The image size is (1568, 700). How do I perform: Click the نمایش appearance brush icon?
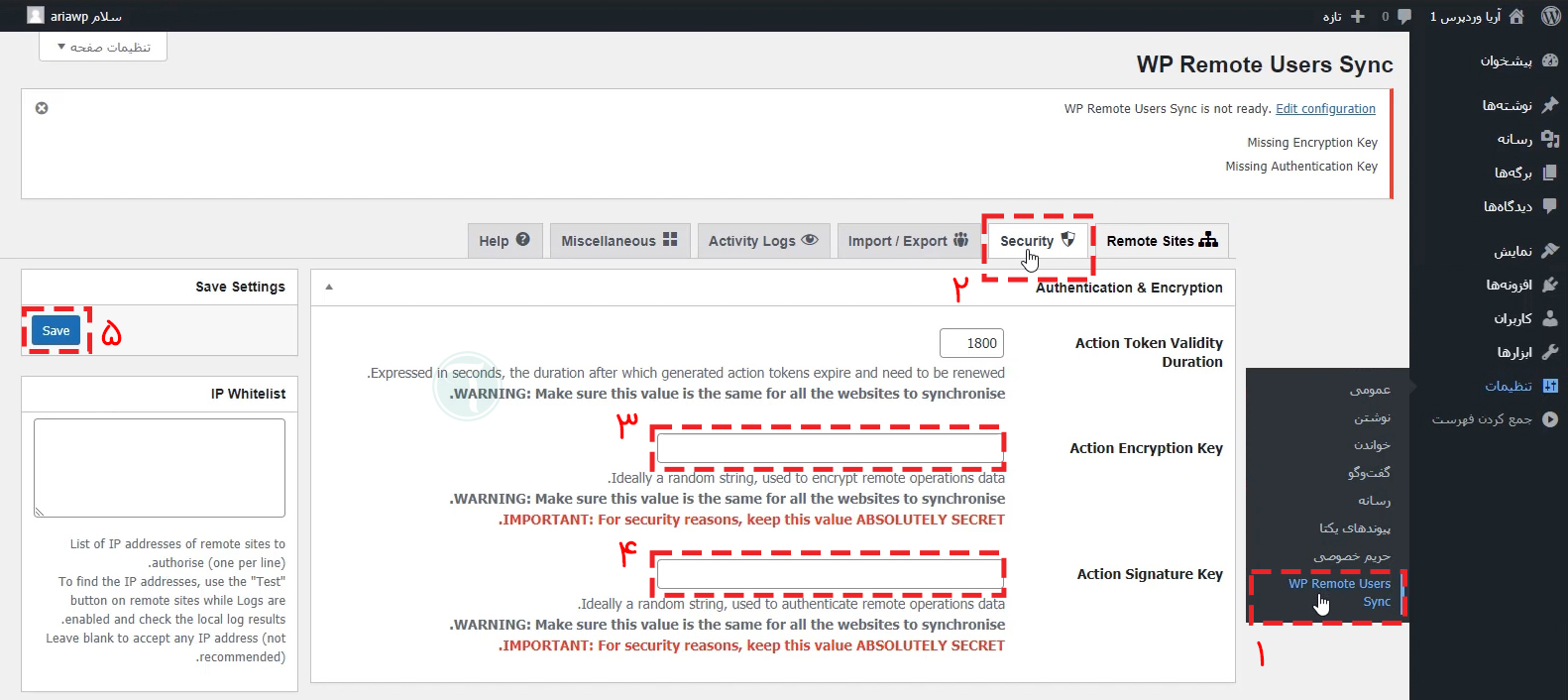click(x=1550, y=251)
